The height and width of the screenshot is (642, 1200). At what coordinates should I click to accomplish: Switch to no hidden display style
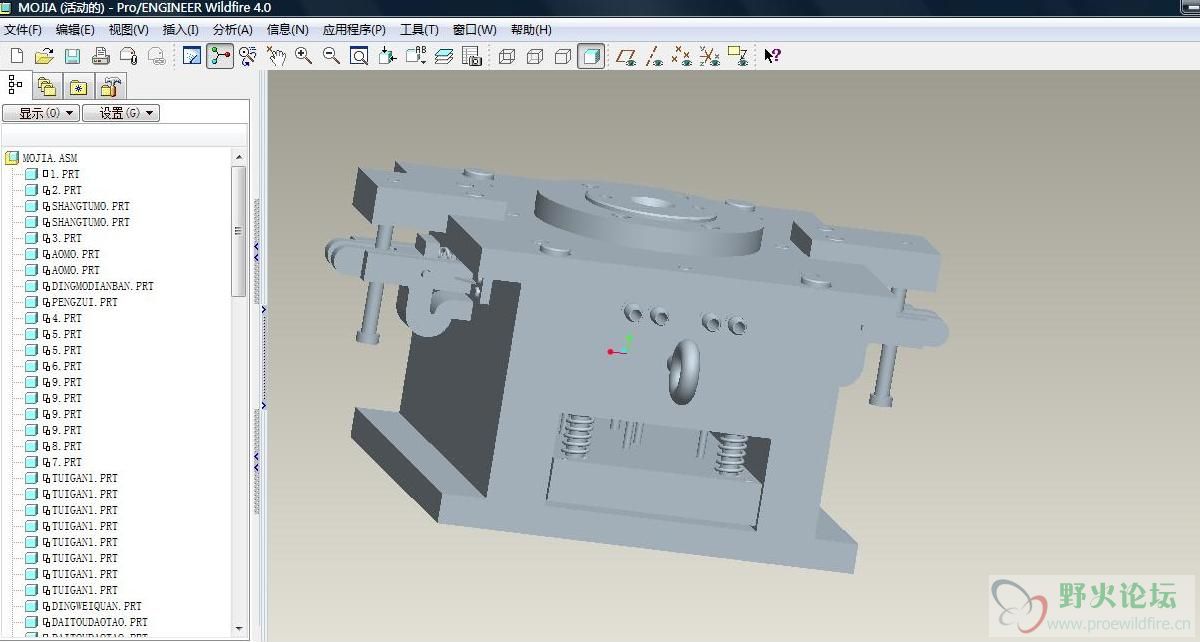[563, 56]
